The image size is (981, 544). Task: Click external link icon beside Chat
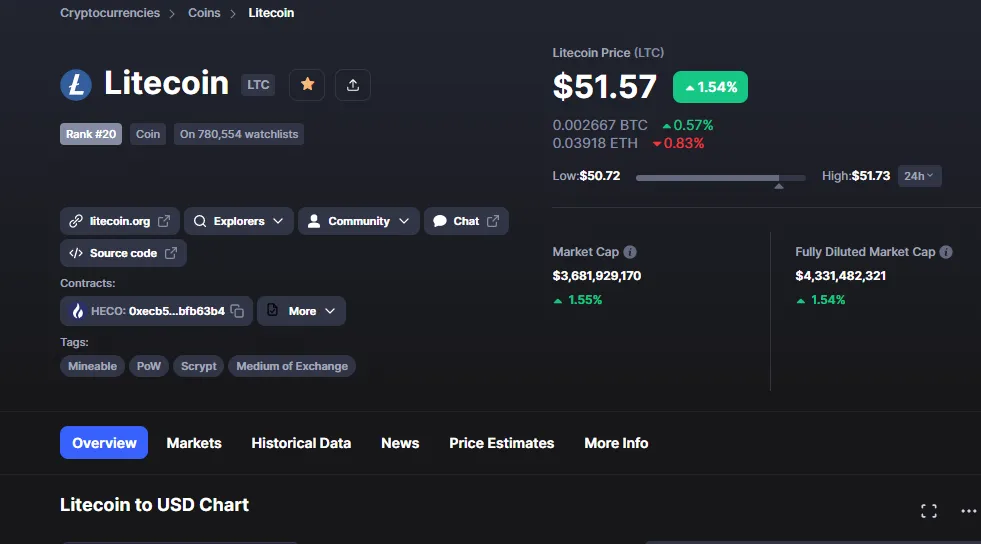[x=493, y=221]
